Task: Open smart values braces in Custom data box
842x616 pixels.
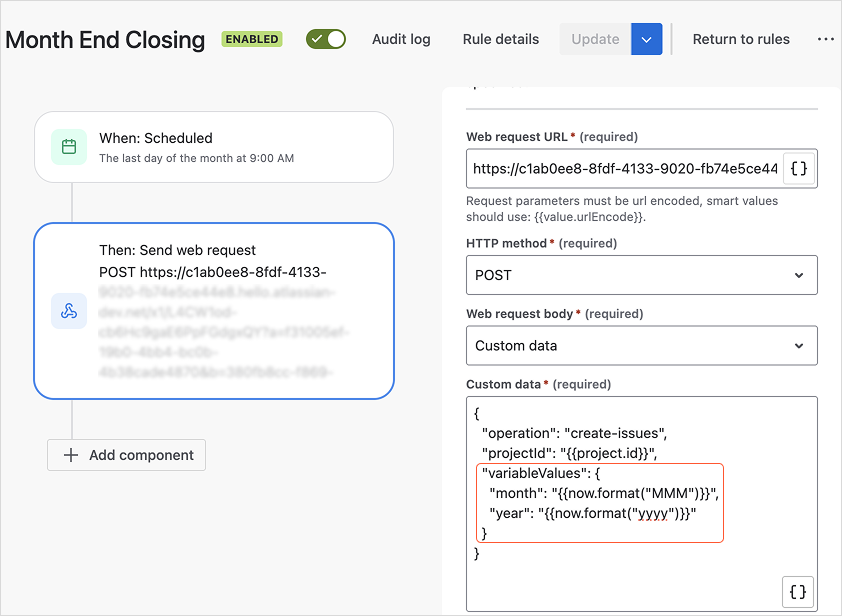Action: [x=798, y=591]
